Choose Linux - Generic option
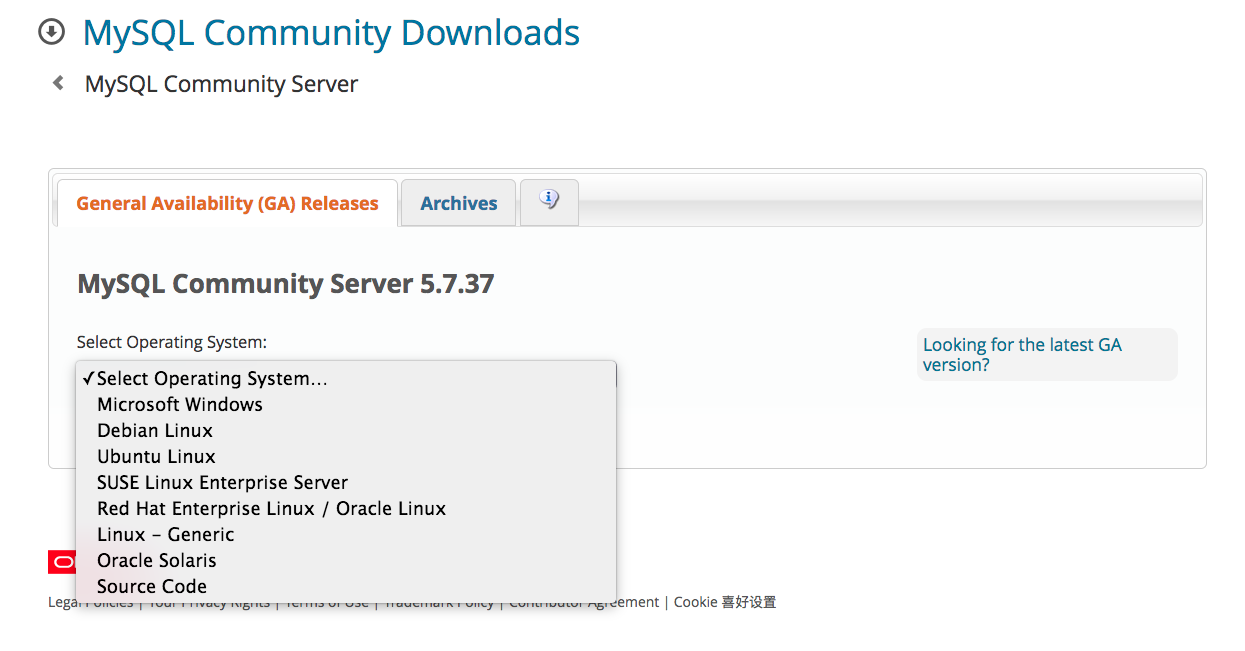This screenshot has height=651, width=1245. pyautogui.click(x=346, y=534)
